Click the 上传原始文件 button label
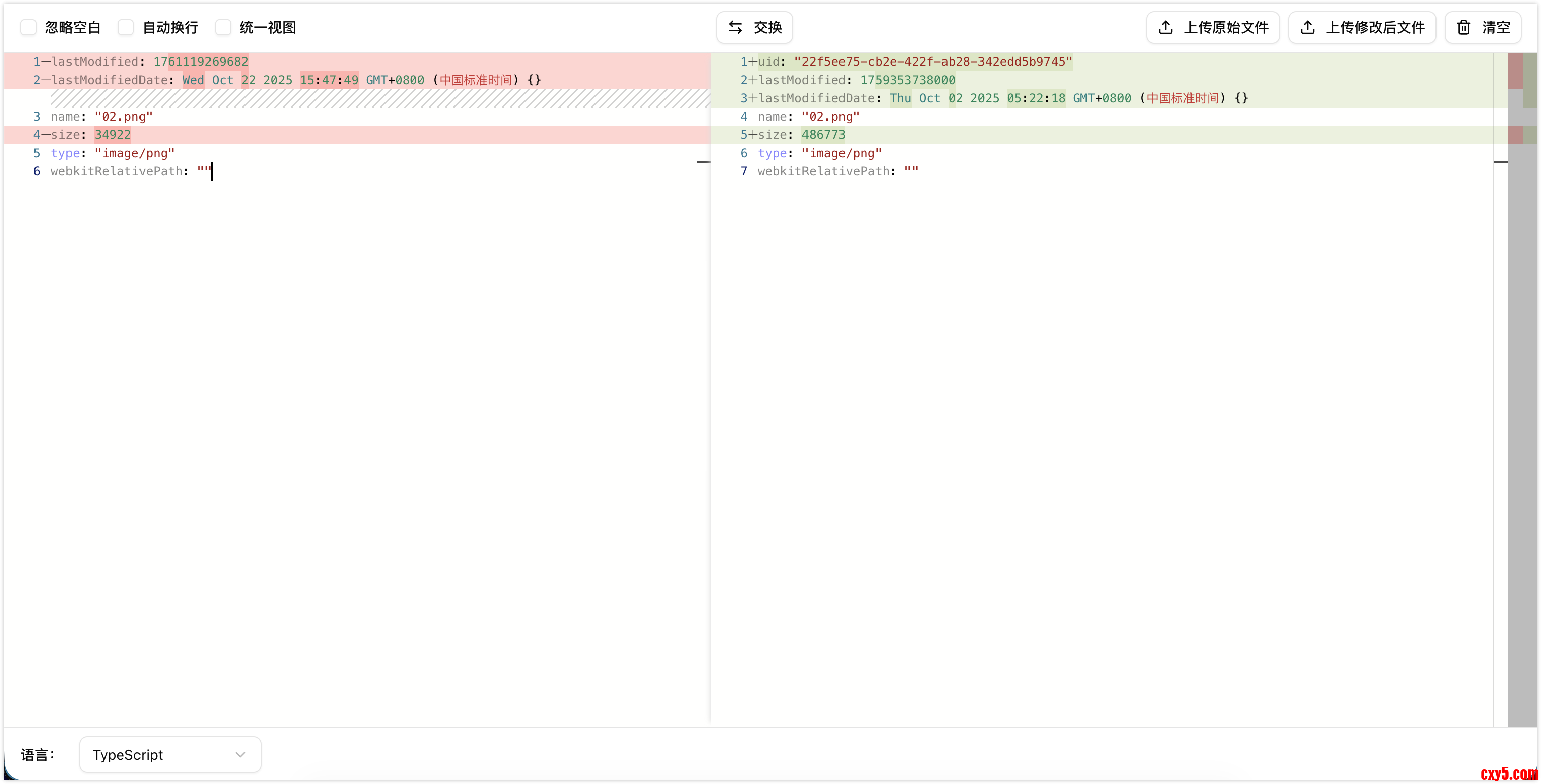Viewport: 1541px width, 784px height. click(x=1225, y=27)
